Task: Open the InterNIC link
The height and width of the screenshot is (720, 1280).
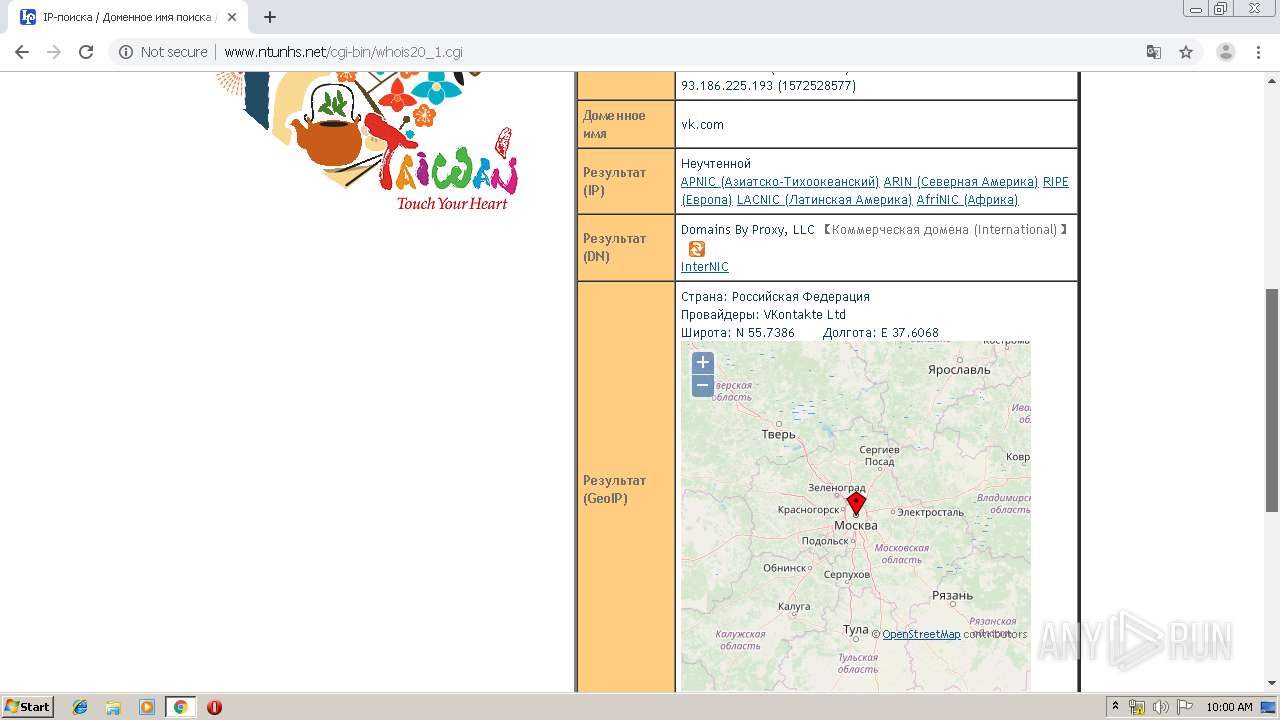Action: point(705,267)
